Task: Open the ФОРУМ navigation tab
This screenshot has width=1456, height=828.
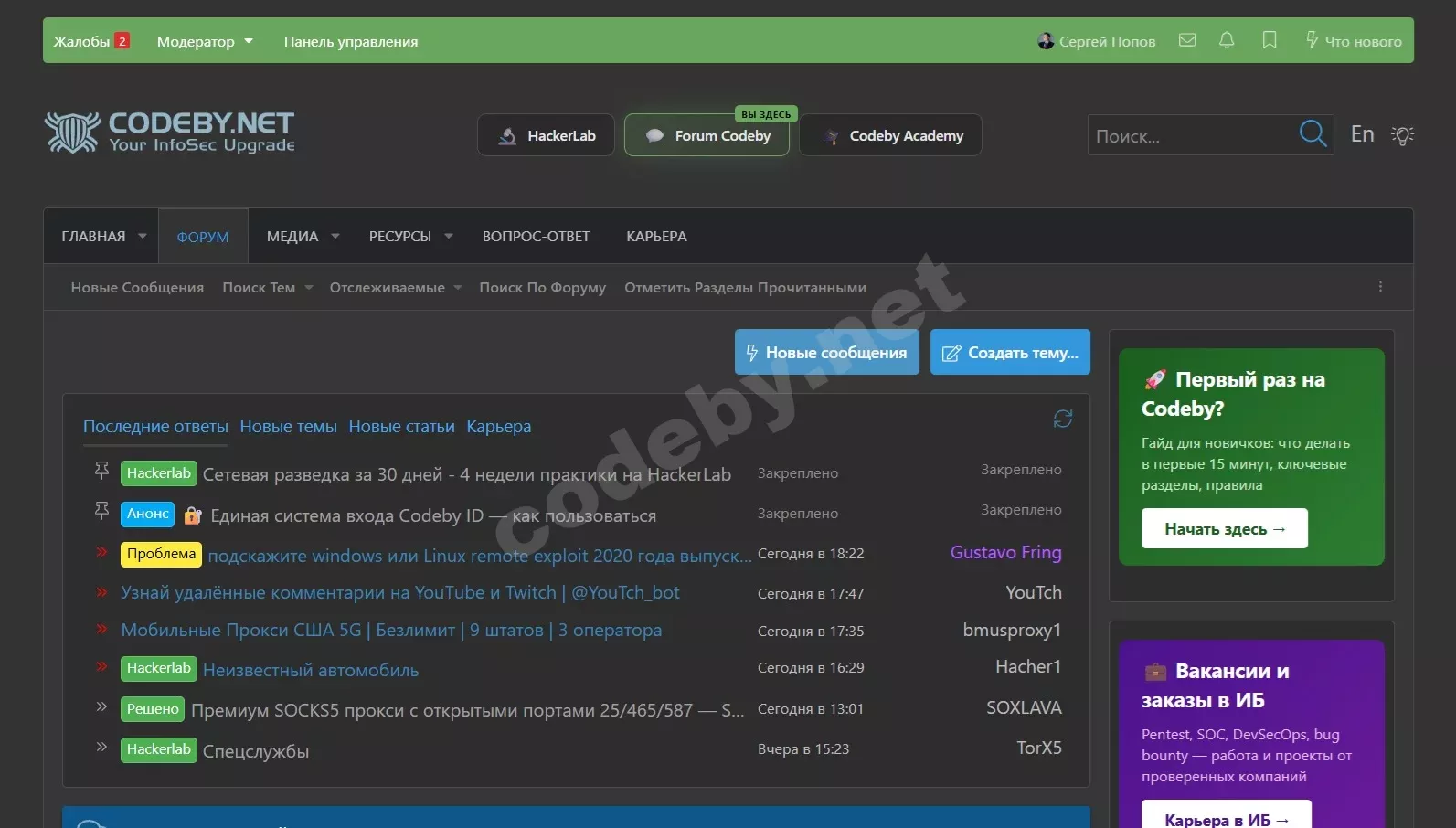Action: point(203,237)
